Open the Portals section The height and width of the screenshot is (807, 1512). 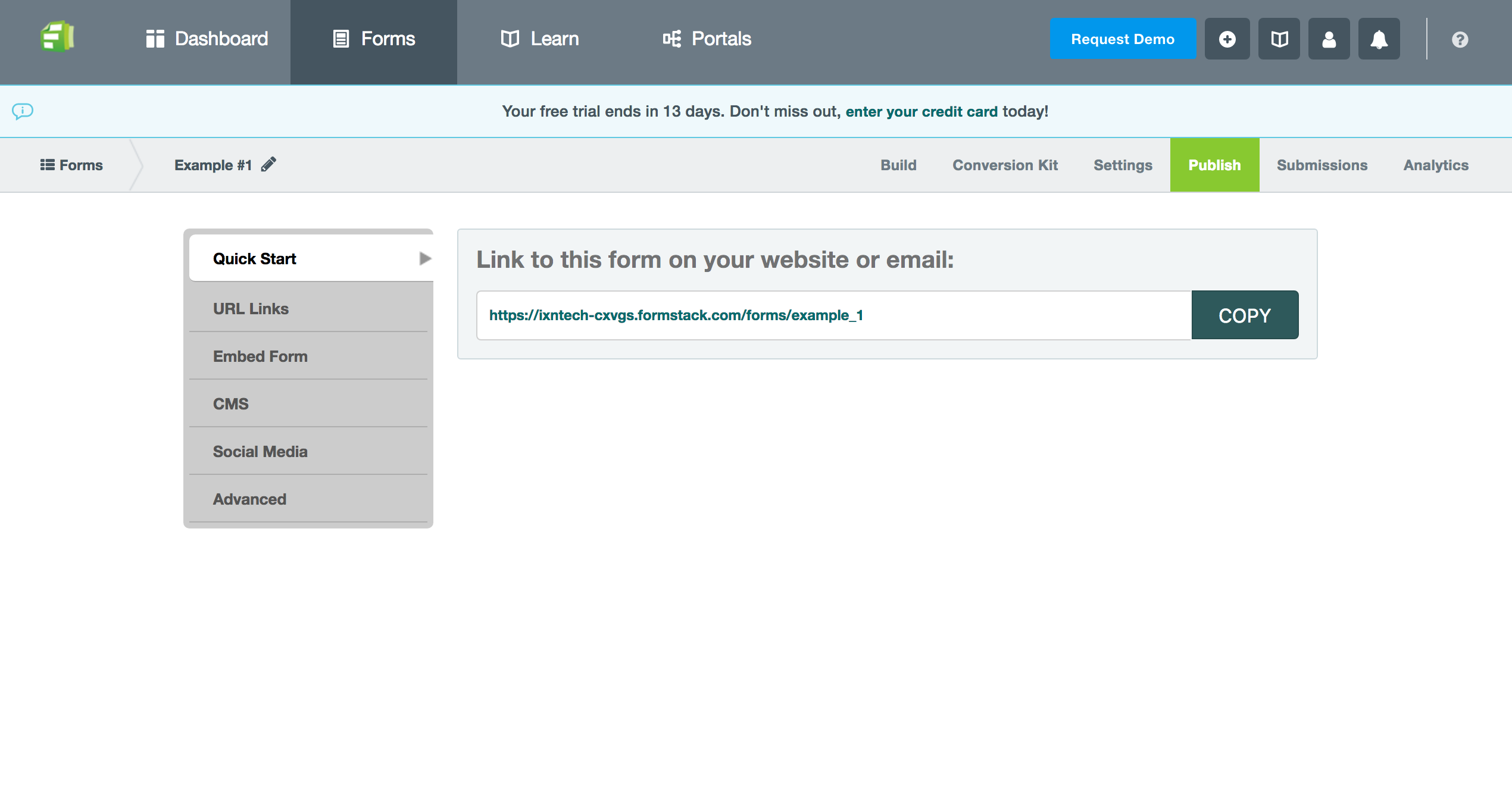pos(707,39)
